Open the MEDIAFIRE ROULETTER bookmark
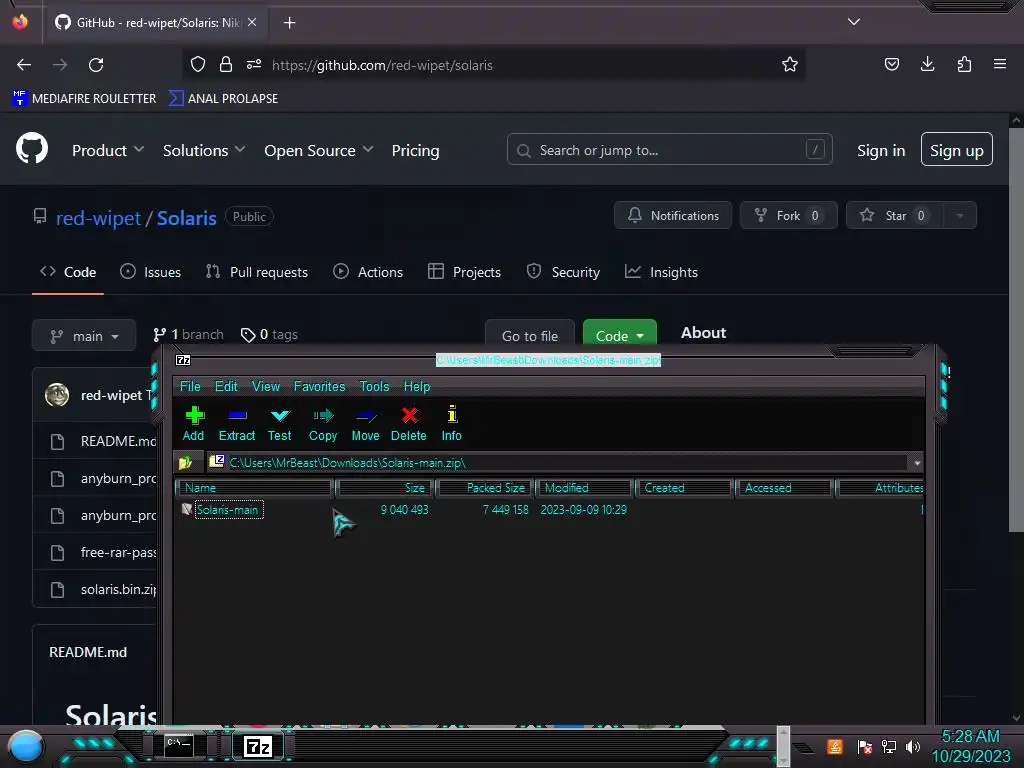The width and height of the screenshot is (1024, 768). [84, 98]
